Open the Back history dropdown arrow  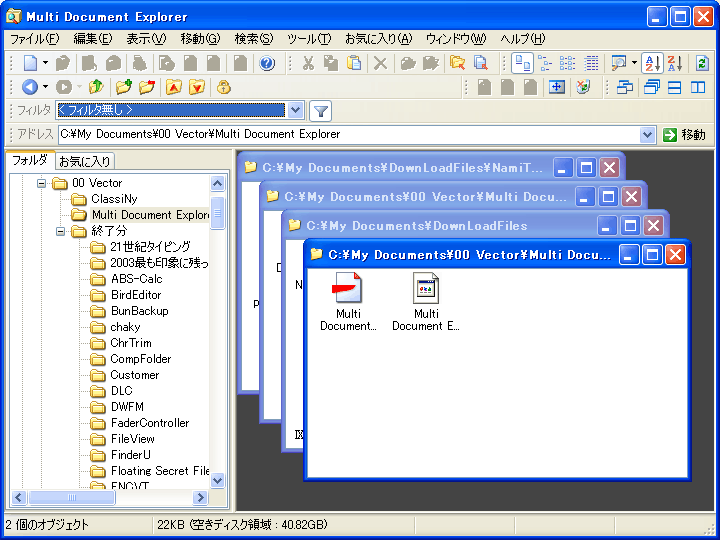pyautogui.click(x=45, y=87)
